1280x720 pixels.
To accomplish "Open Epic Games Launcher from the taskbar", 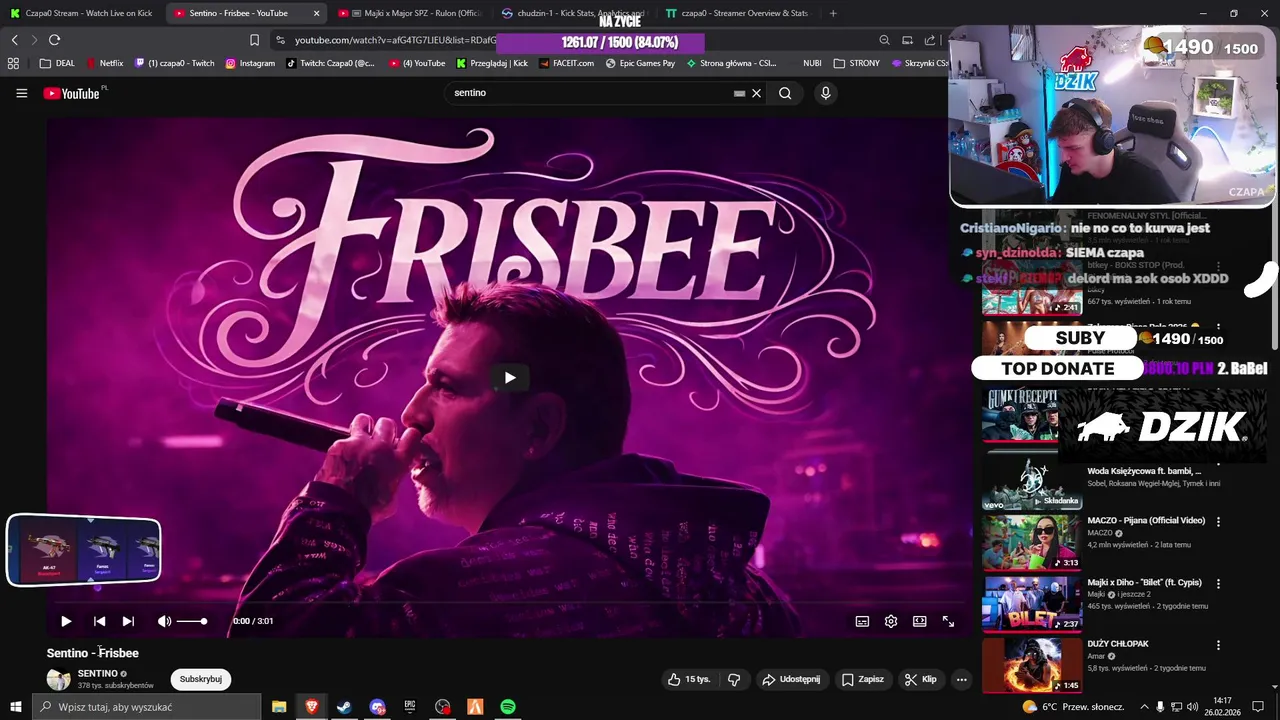I will click(410, 707).
